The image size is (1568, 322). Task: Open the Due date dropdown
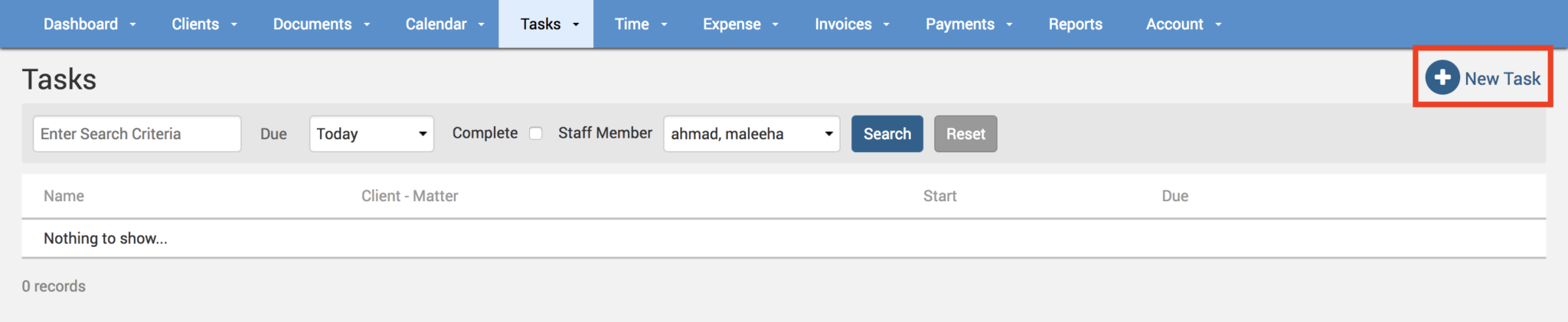(371, 134)
